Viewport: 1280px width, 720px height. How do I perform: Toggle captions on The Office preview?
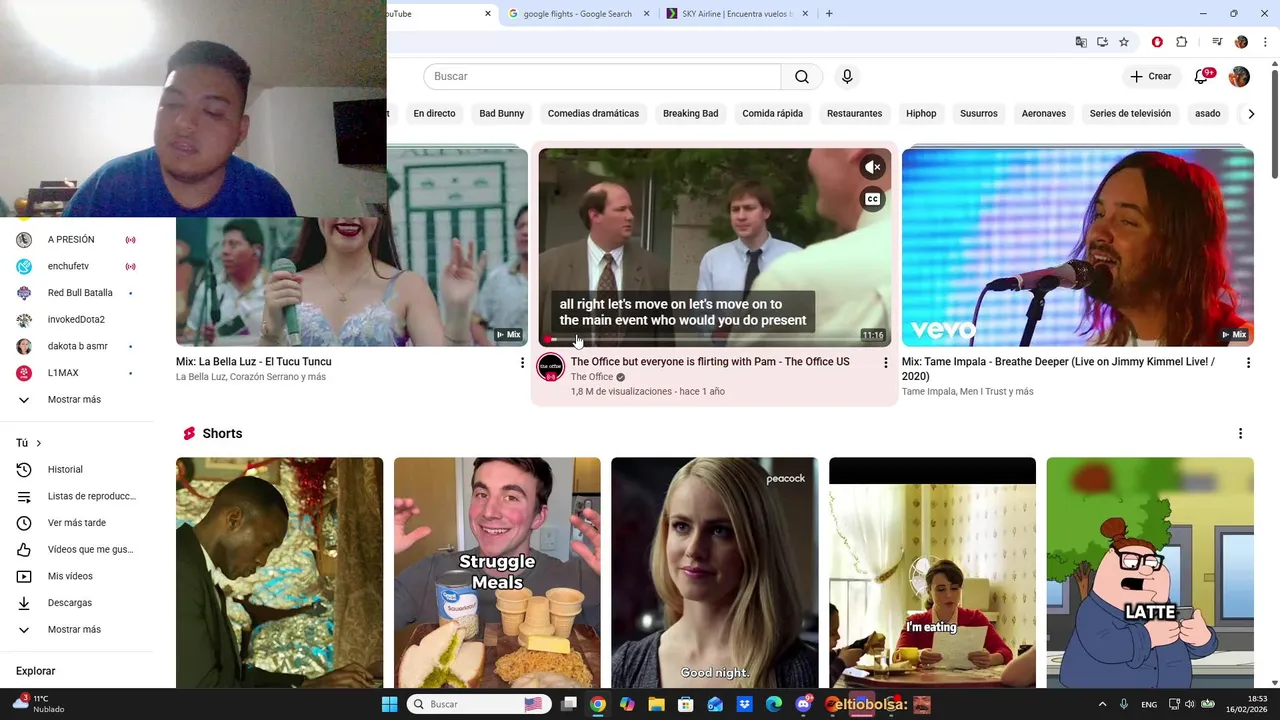872,199
